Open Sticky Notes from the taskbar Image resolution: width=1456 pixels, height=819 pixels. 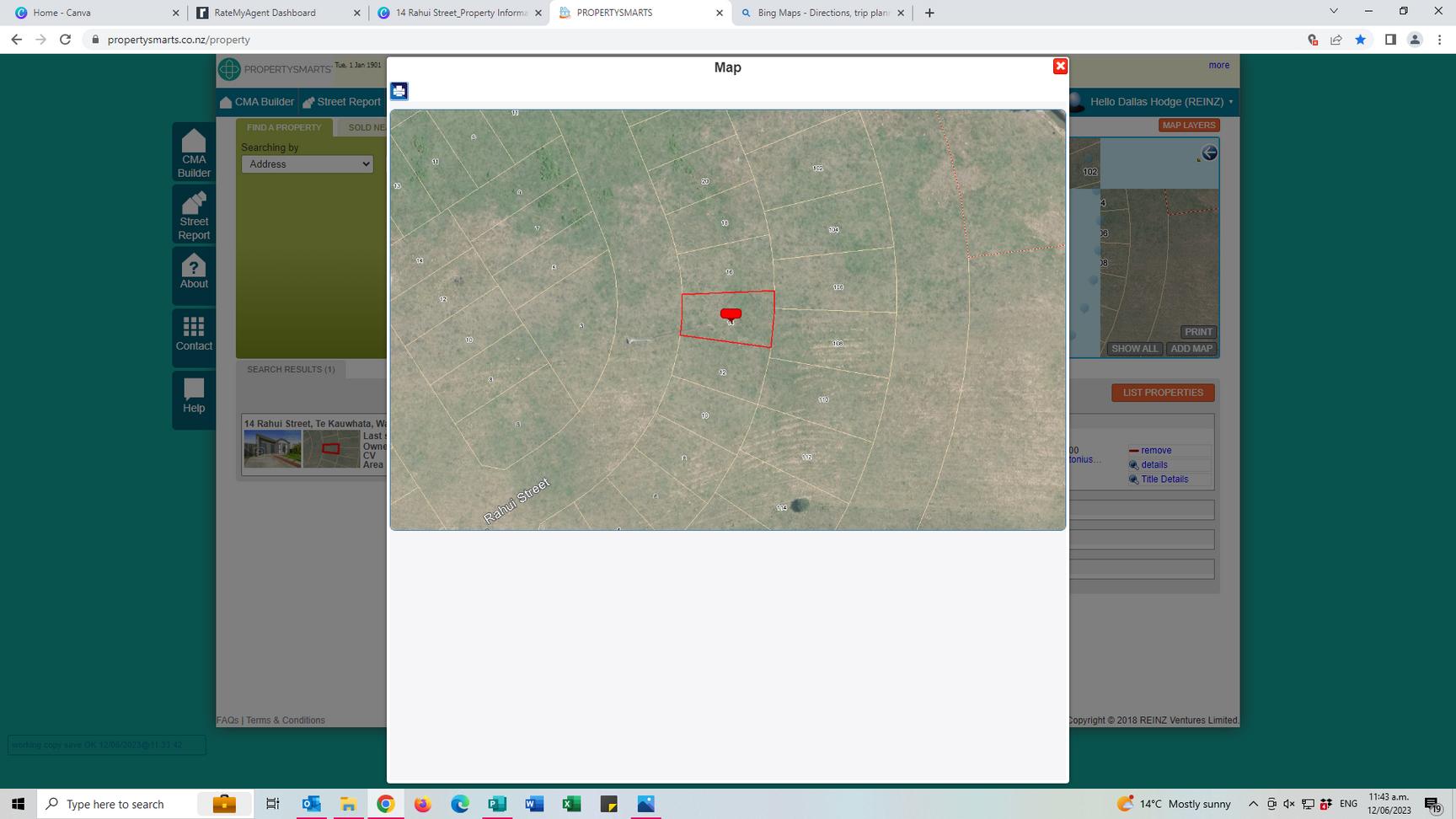608,804
